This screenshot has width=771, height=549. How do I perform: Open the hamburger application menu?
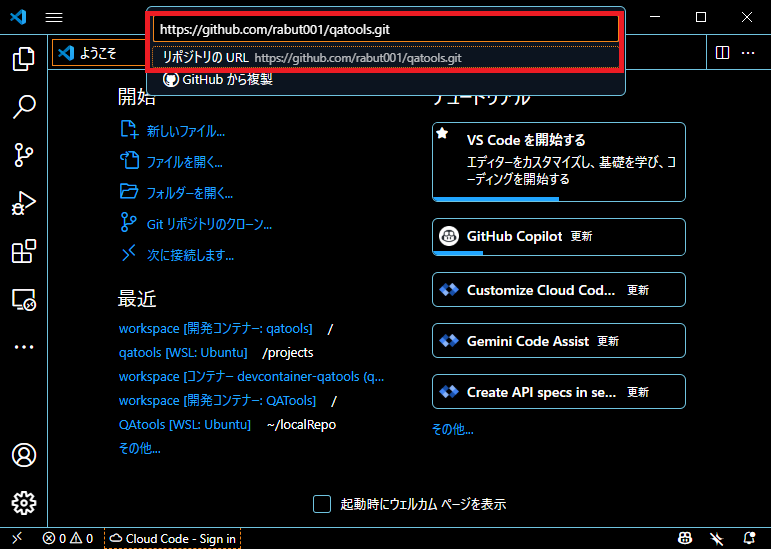coord(54,17)
